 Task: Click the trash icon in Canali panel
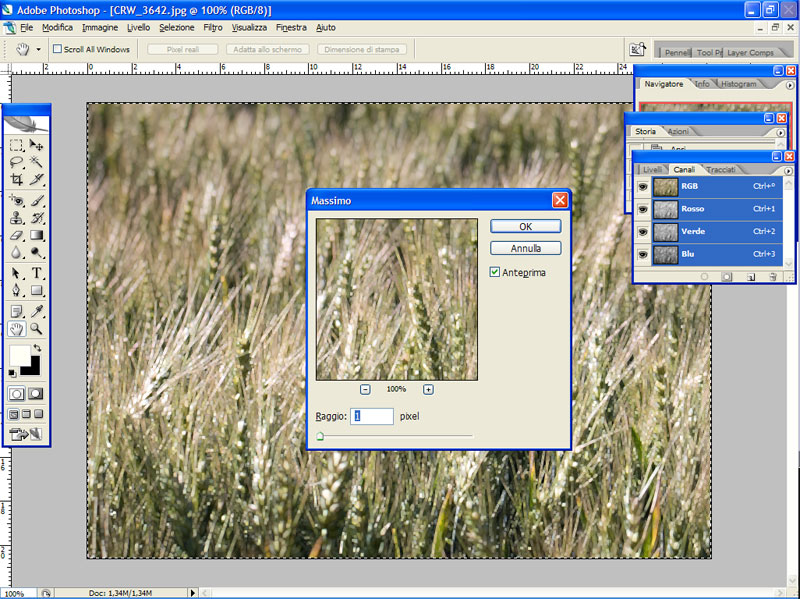coord(773,277)
